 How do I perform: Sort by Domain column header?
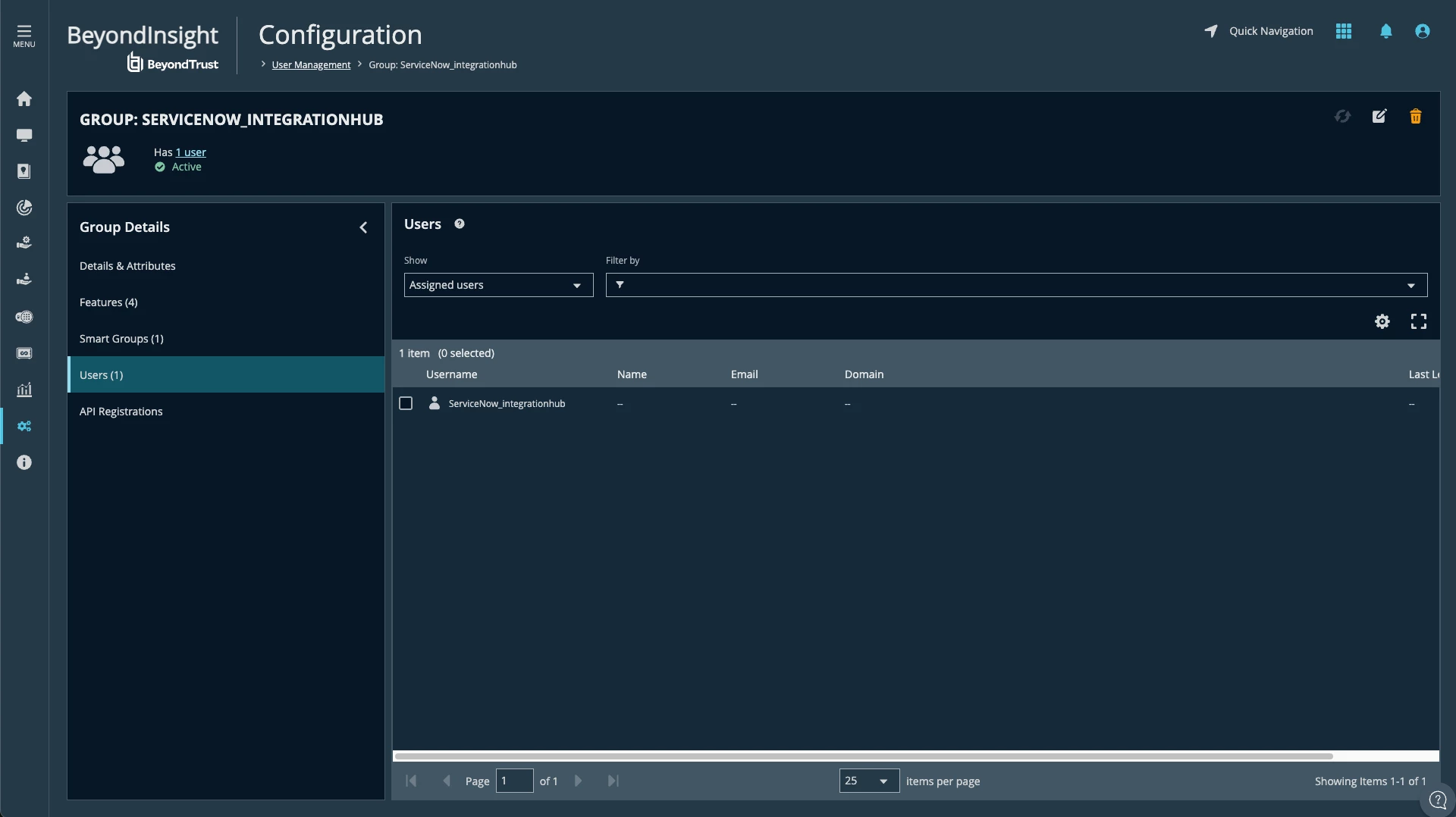tap(864, 374)
